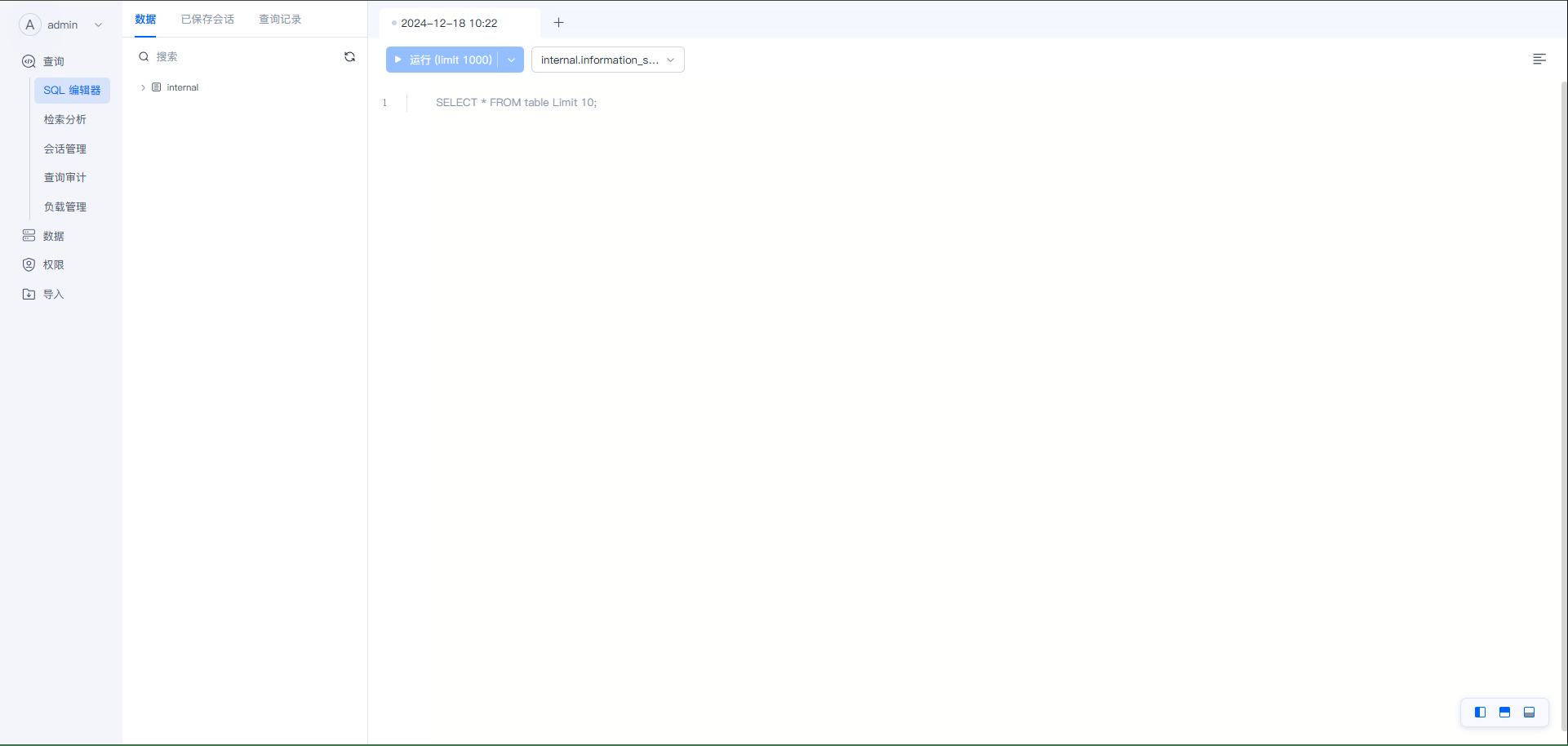Expand the internal catalog tree node

(x=143, y=87)
